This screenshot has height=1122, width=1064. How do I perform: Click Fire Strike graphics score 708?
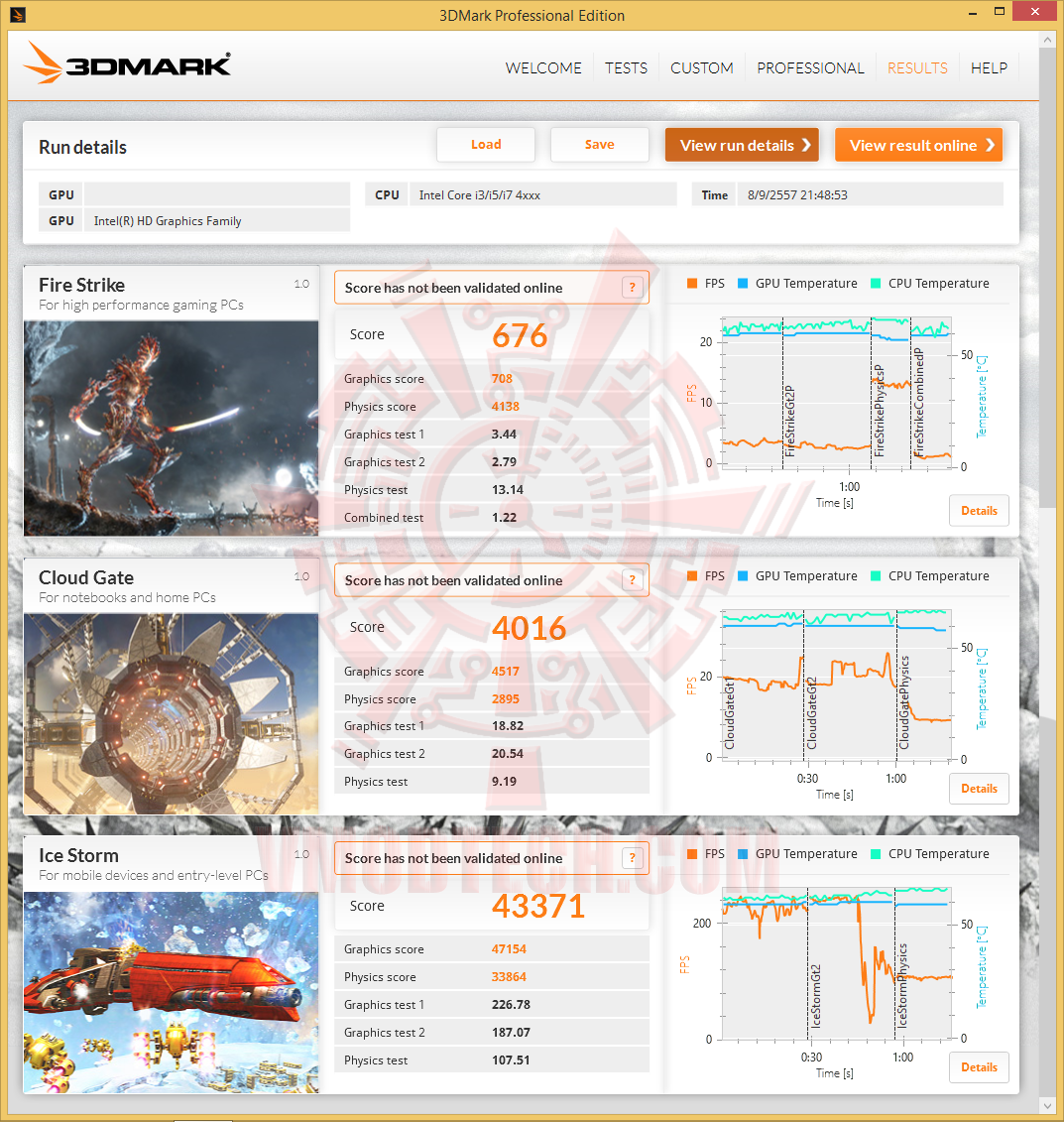point(502,379)
